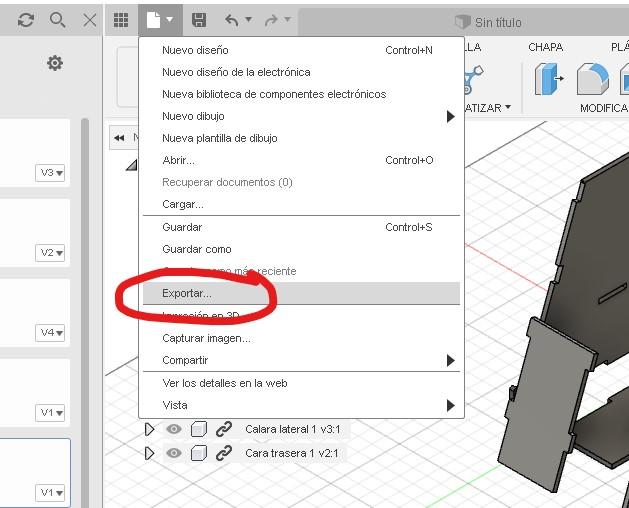Toggle visibility eye of Cara trasera 1
The width and height of the screenshot is (629, 508).
point(174,453)
